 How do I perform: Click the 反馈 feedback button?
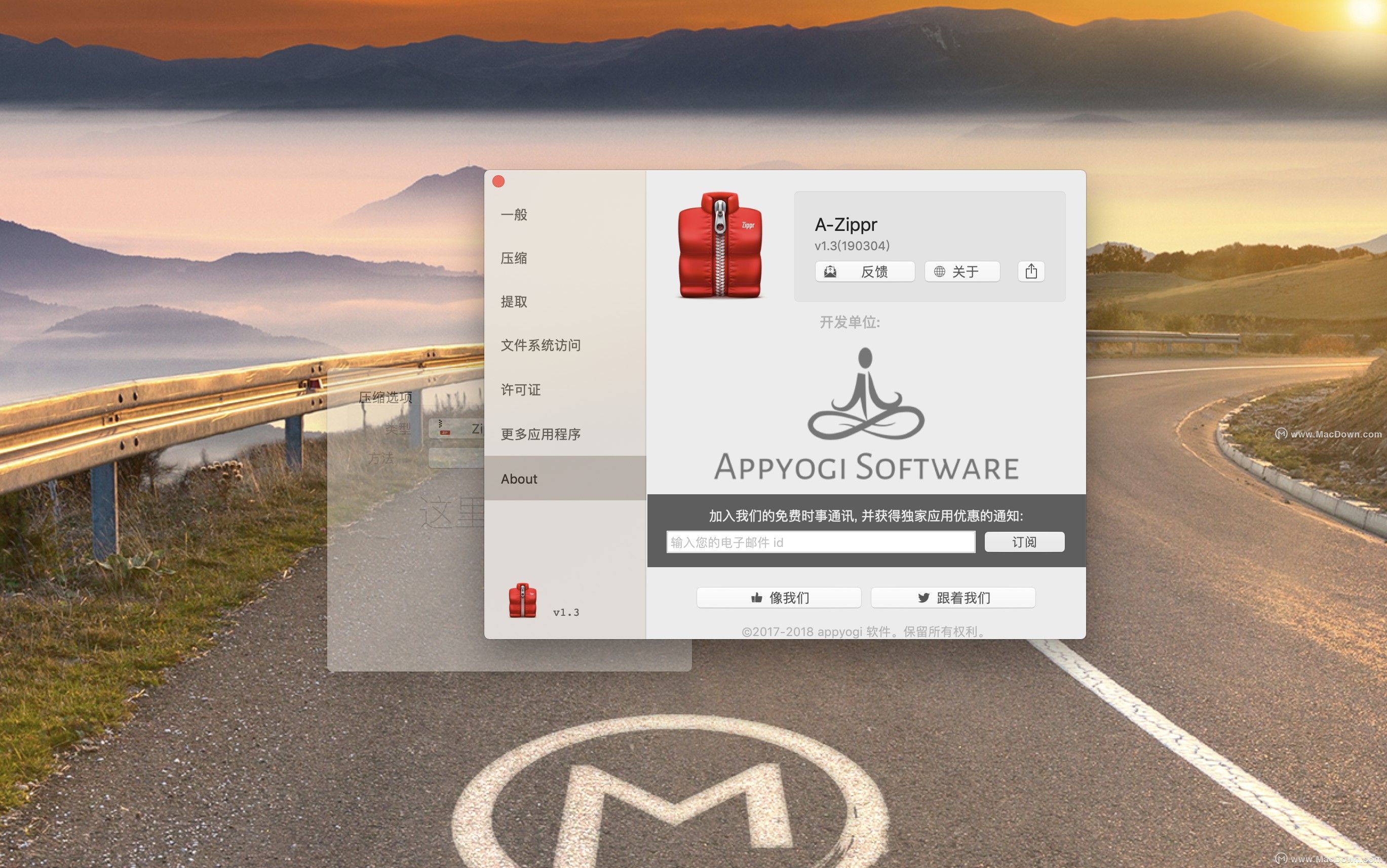(x=865, y=271)
